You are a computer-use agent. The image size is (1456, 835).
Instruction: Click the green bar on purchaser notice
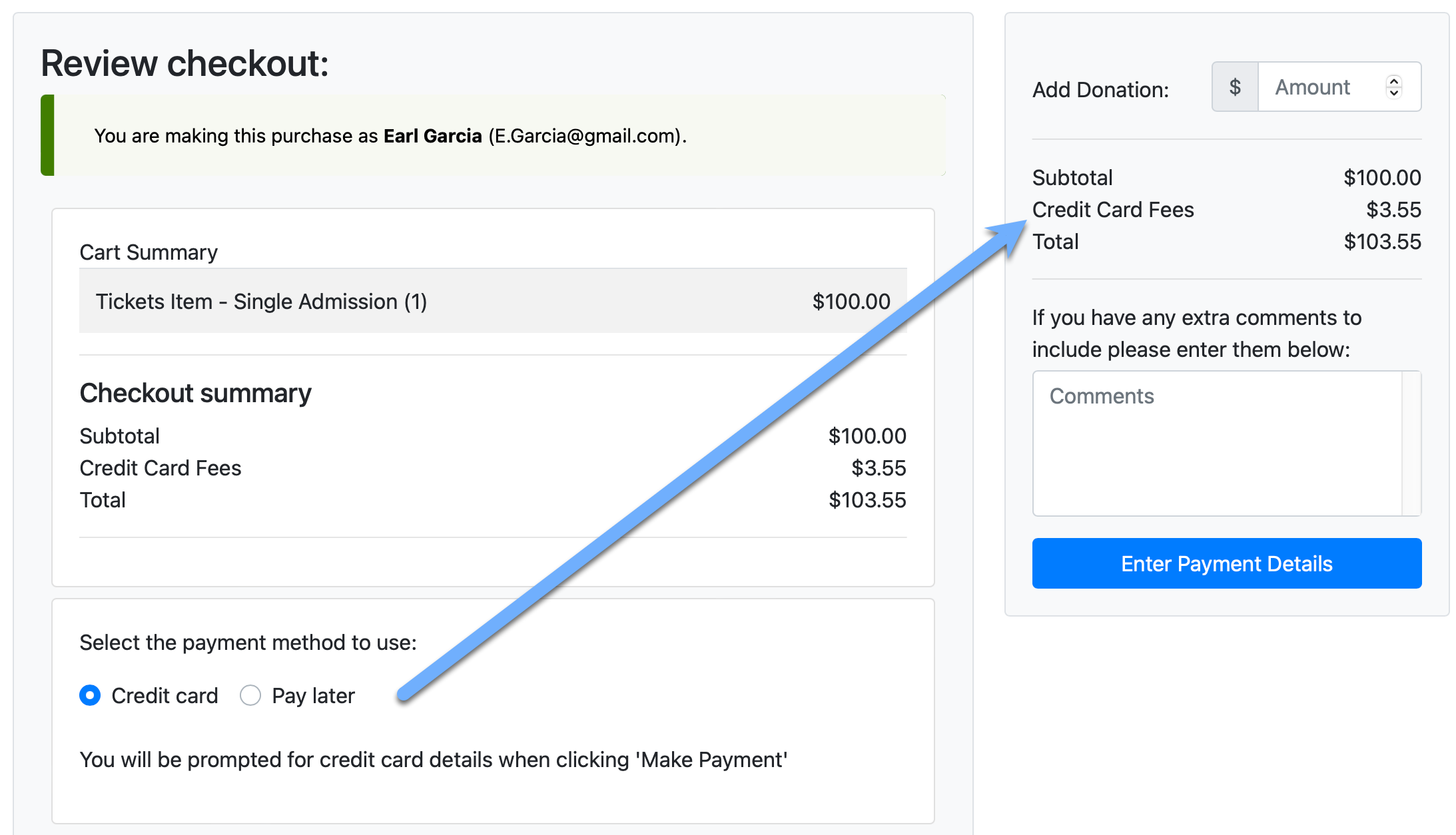(x=47, y=135)
